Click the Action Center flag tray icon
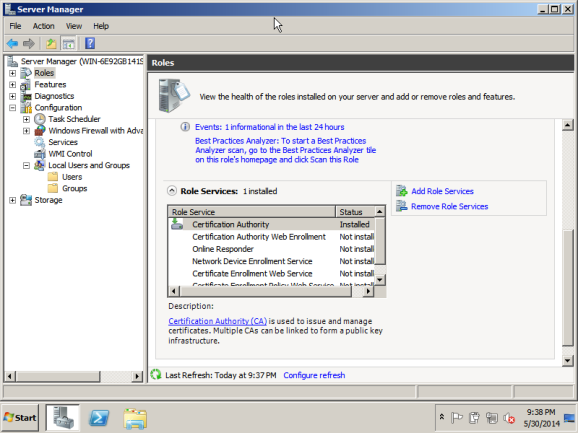The height and width of the screenshot is (433, 578). click(x=456, y=418)
